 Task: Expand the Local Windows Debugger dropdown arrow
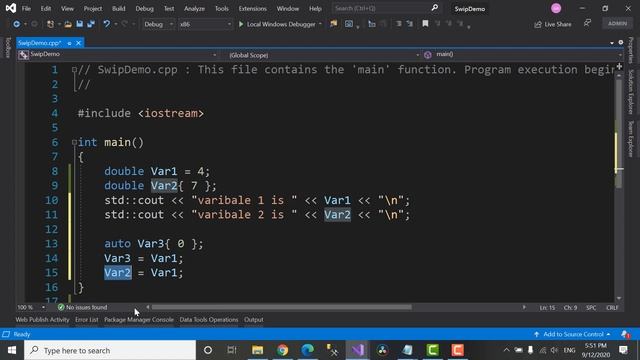pos(320,24)
